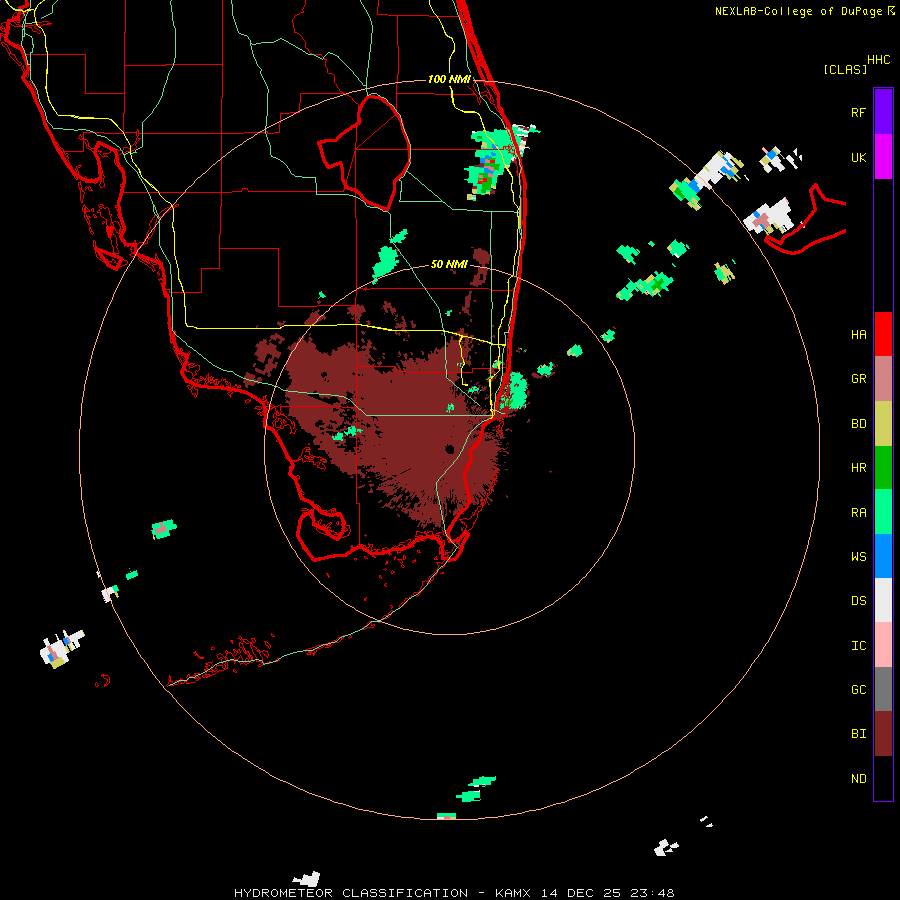
Task: Click the IC legend label
Action: tap(858, 646)
